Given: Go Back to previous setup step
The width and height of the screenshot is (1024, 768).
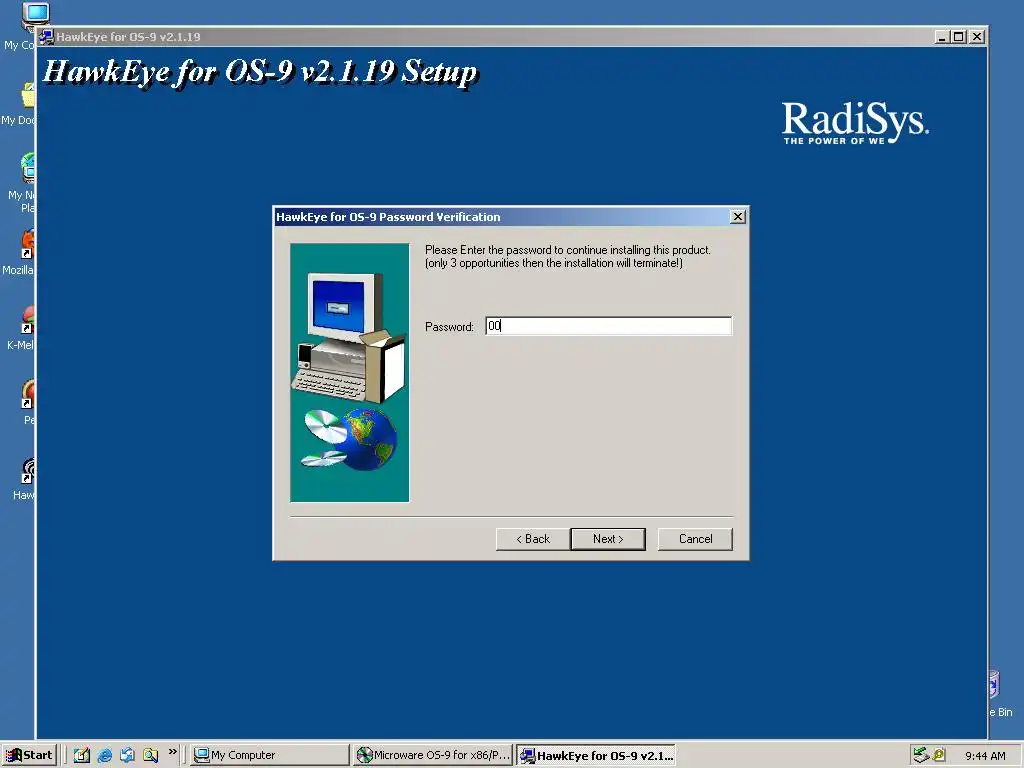Looking at the screenshot, I should (532, 539).
